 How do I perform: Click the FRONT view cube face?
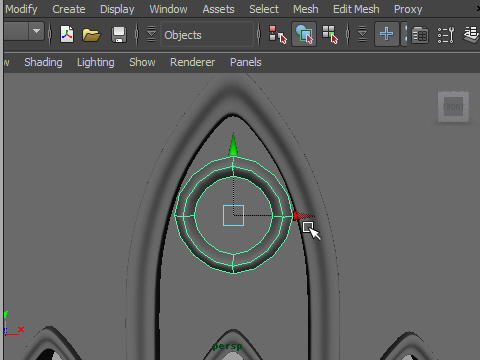tap(453, 107)
